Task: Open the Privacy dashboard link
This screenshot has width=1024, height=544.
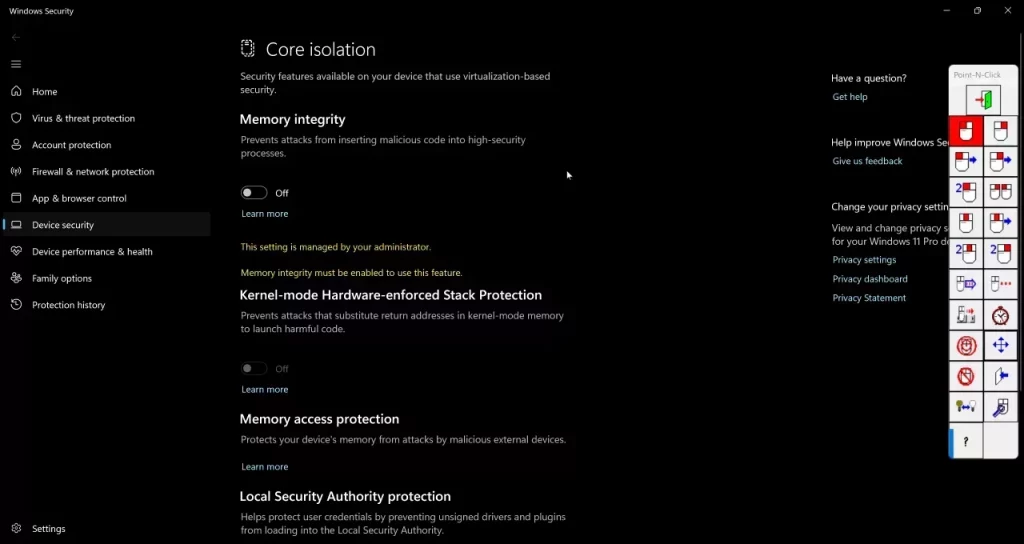Action: pos(869,279)
